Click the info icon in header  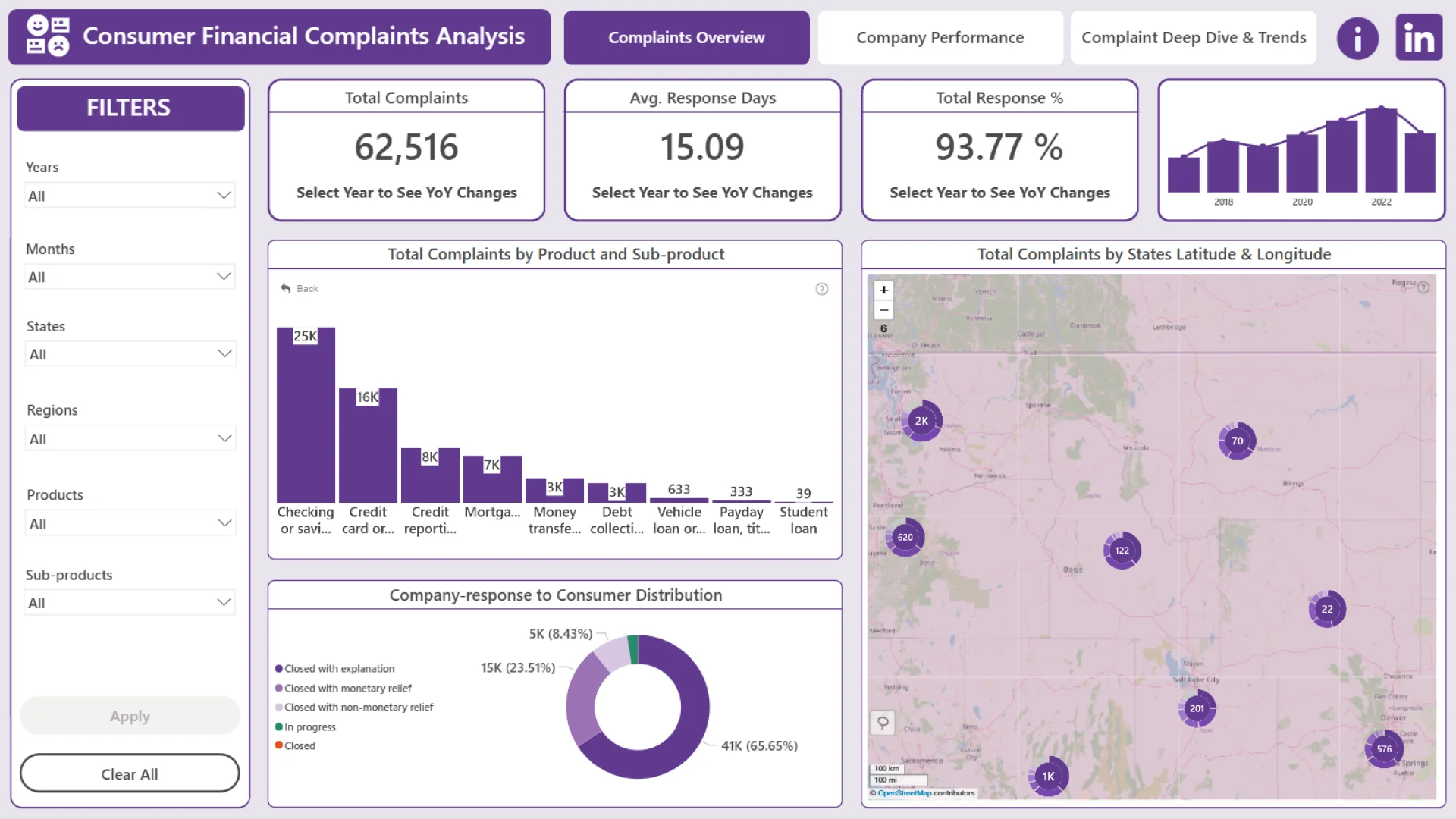coord(1357,38)
